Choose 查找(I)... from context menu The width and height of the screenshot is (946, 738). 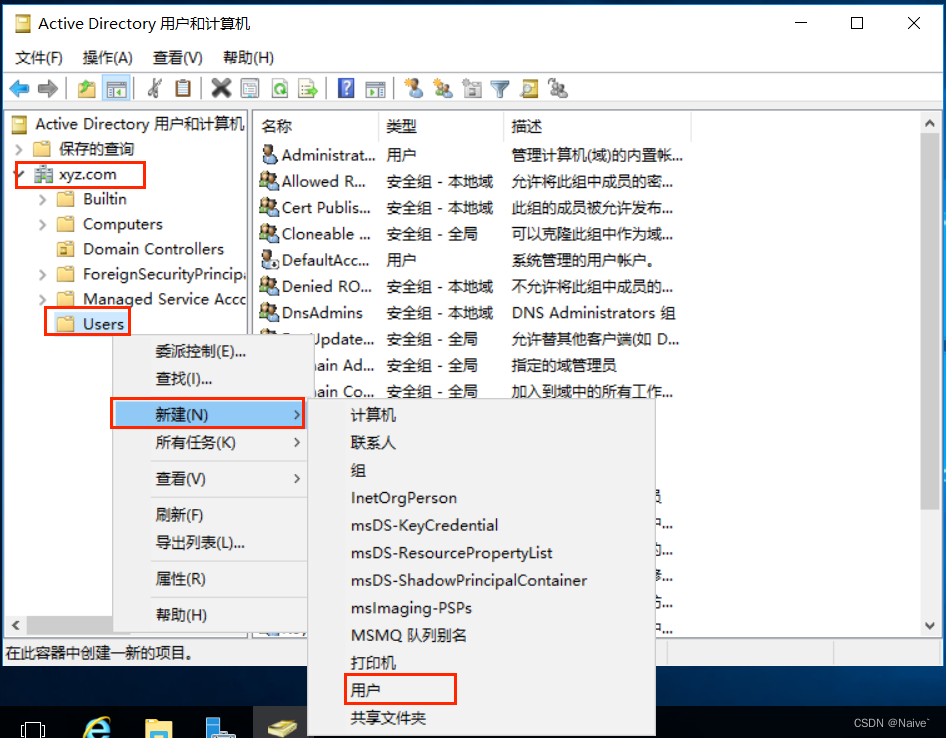click(x=209, y=379)
